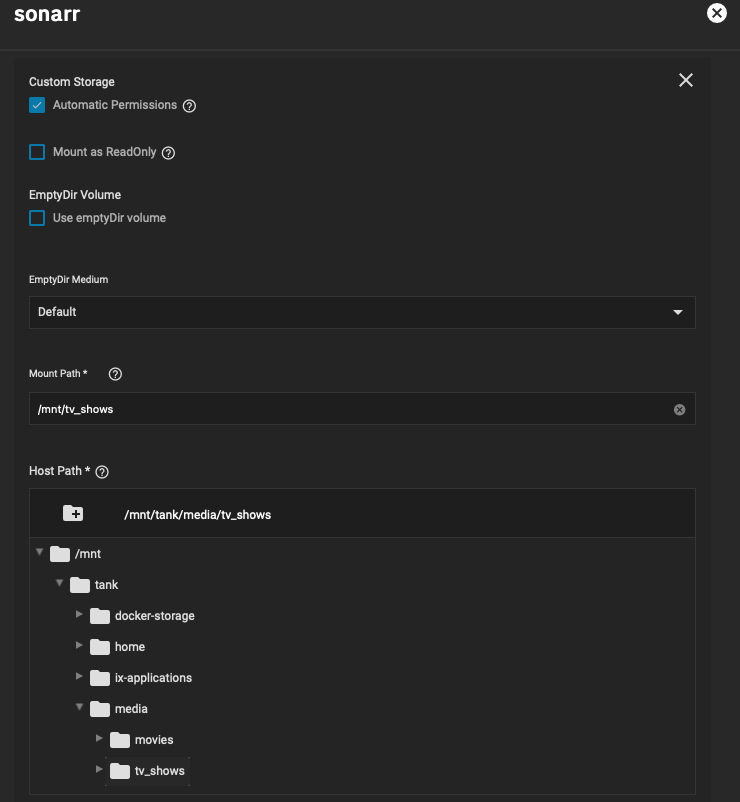Select the media folder
740x802 pixels.
(119, 709)
